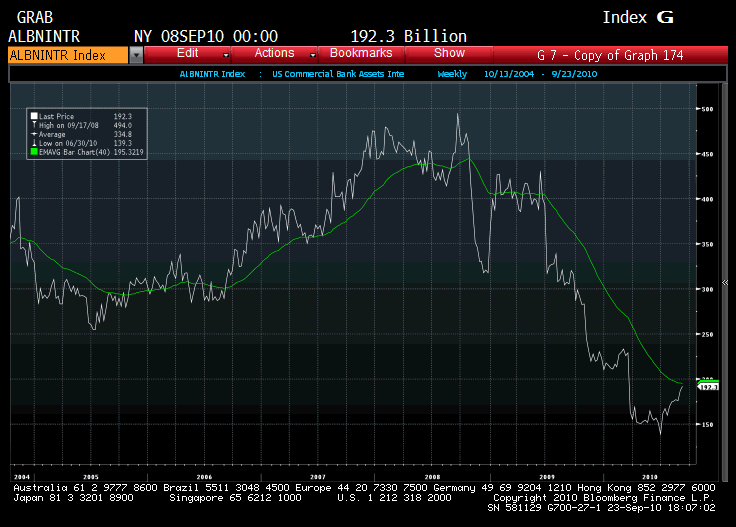
Task: Click the 250 y-axis label
Action: [x=707, y=334]
